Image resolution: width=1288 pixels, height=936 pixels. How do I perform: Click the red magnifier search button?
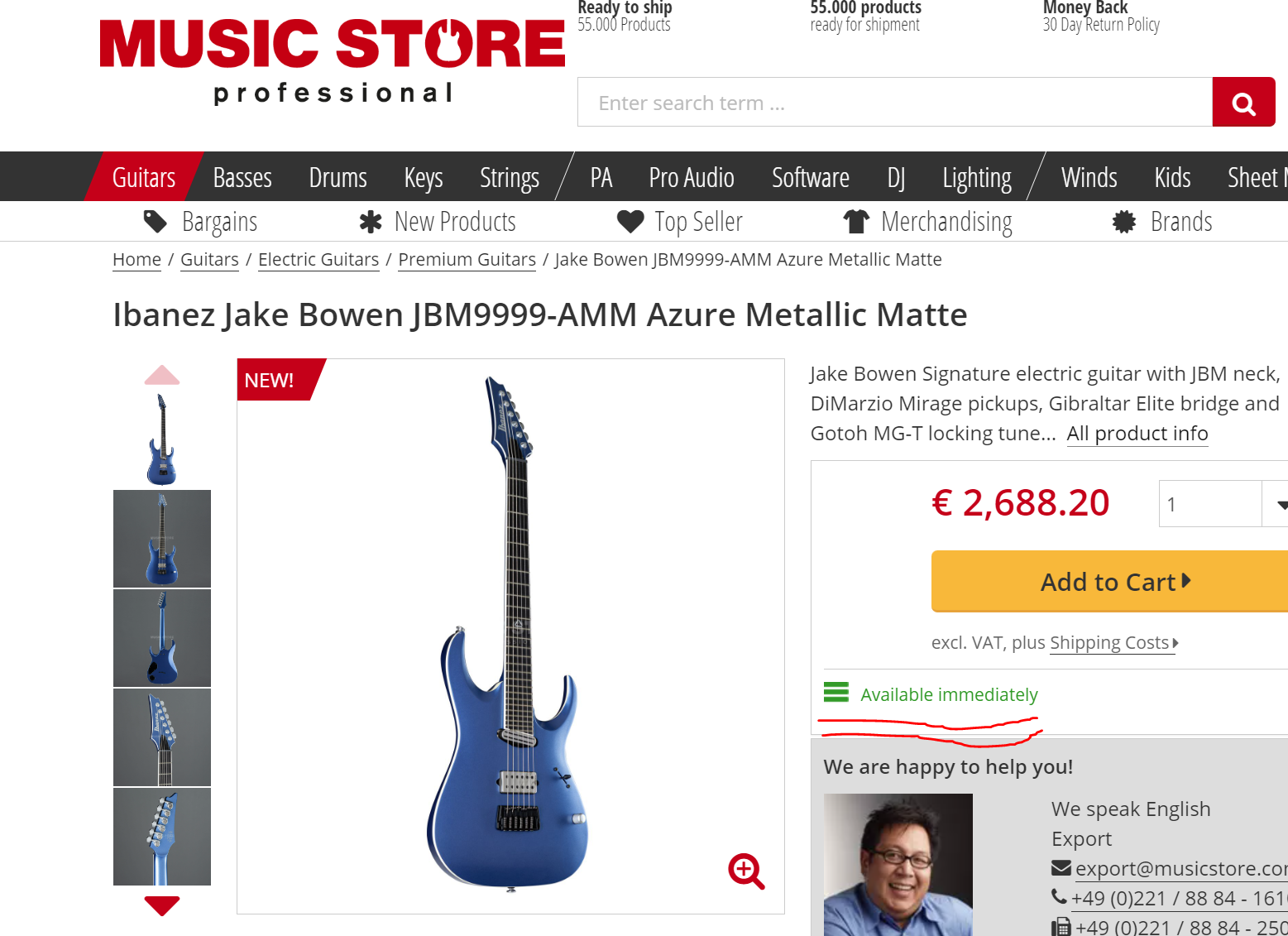tap(1243, 102)
